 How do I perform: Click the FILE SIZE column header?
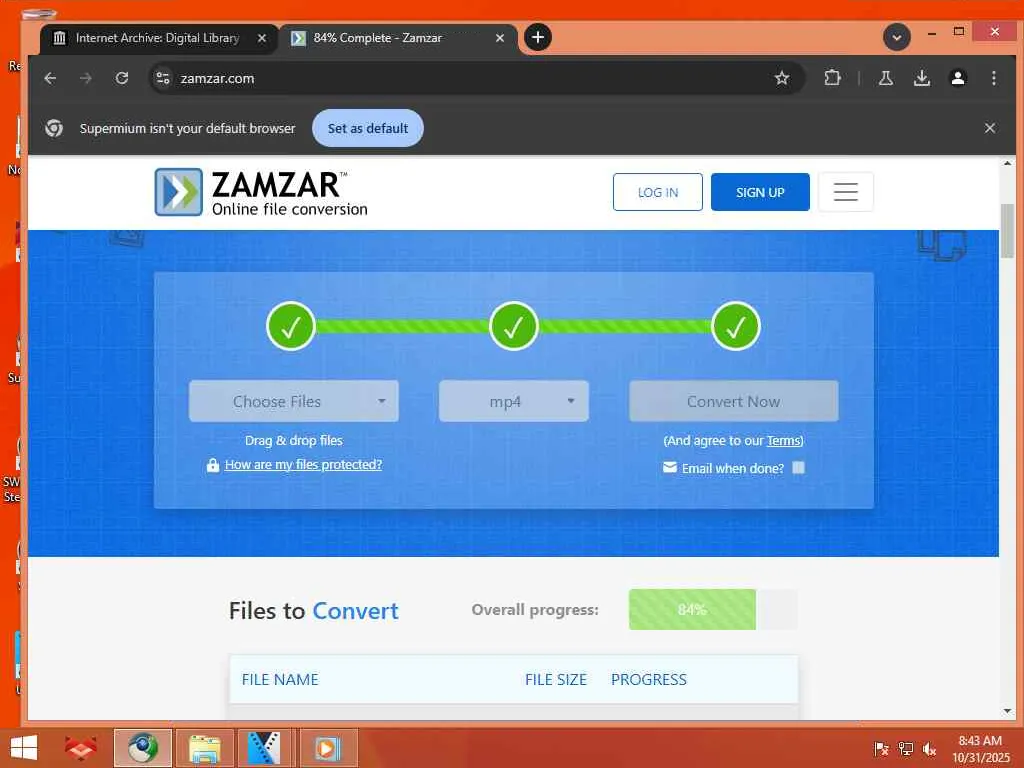tap(556, 679)
